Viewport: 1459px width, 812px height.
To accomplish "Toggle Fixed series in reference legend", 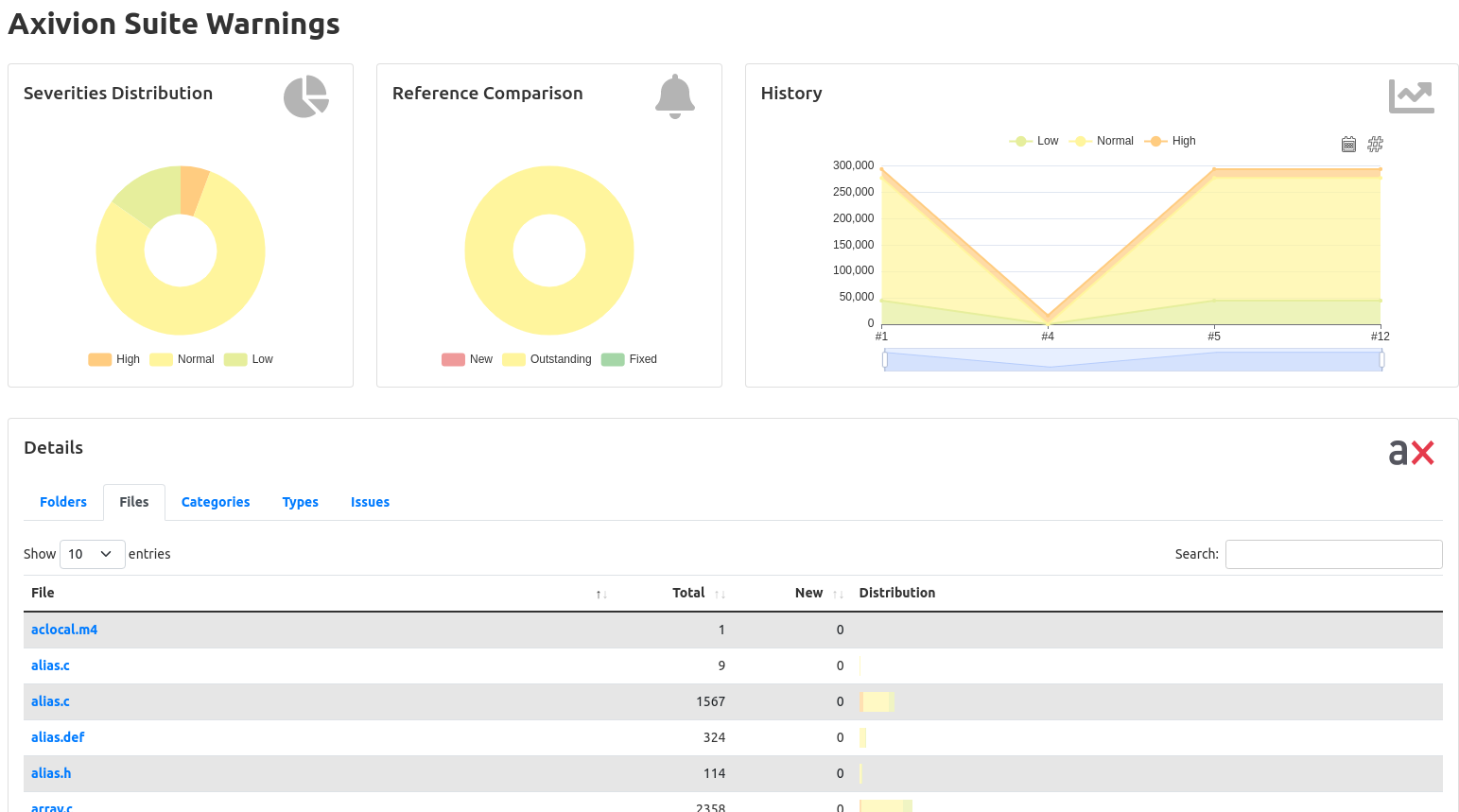I will pyautogui.click(x=629, y=359).
